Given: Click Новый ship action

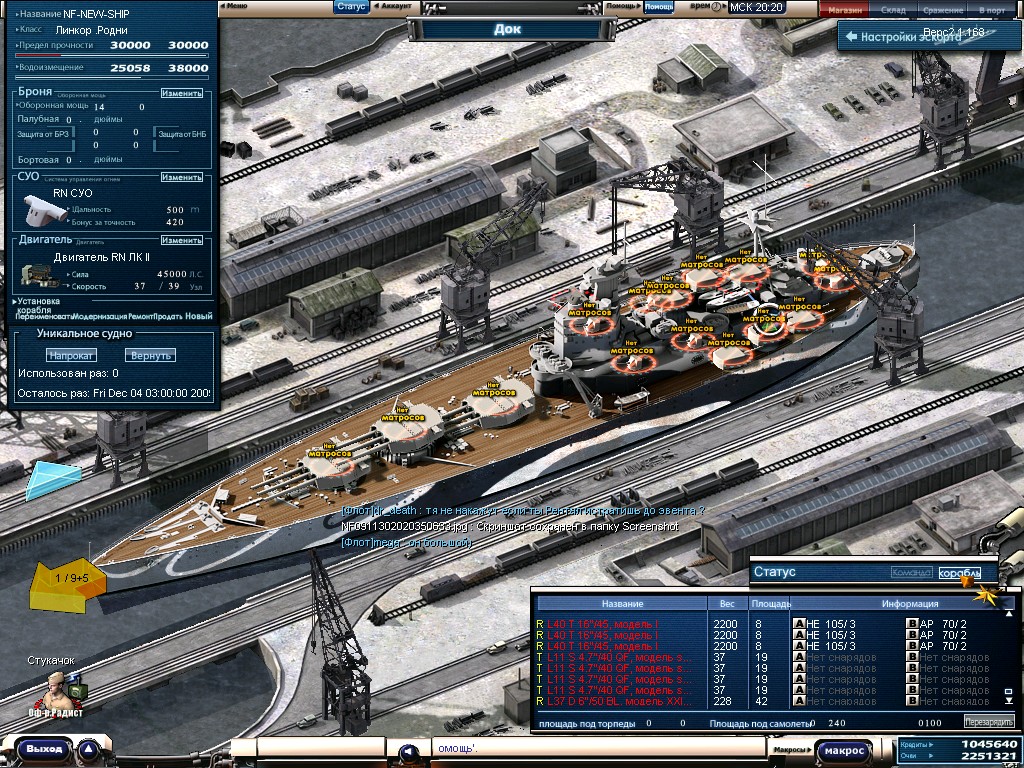Looking at the screenshot, I should [x=199, y=316].
